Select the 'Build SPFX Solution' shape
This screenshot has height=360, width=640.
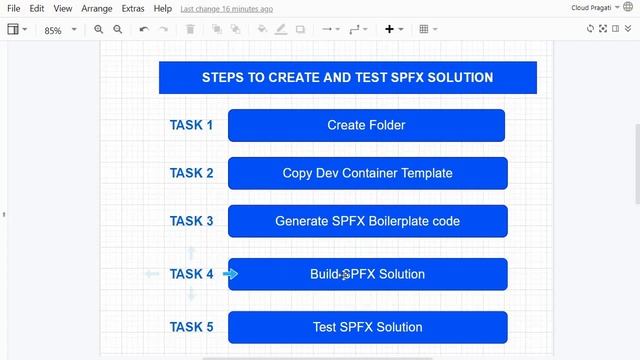tap(368, 274)
